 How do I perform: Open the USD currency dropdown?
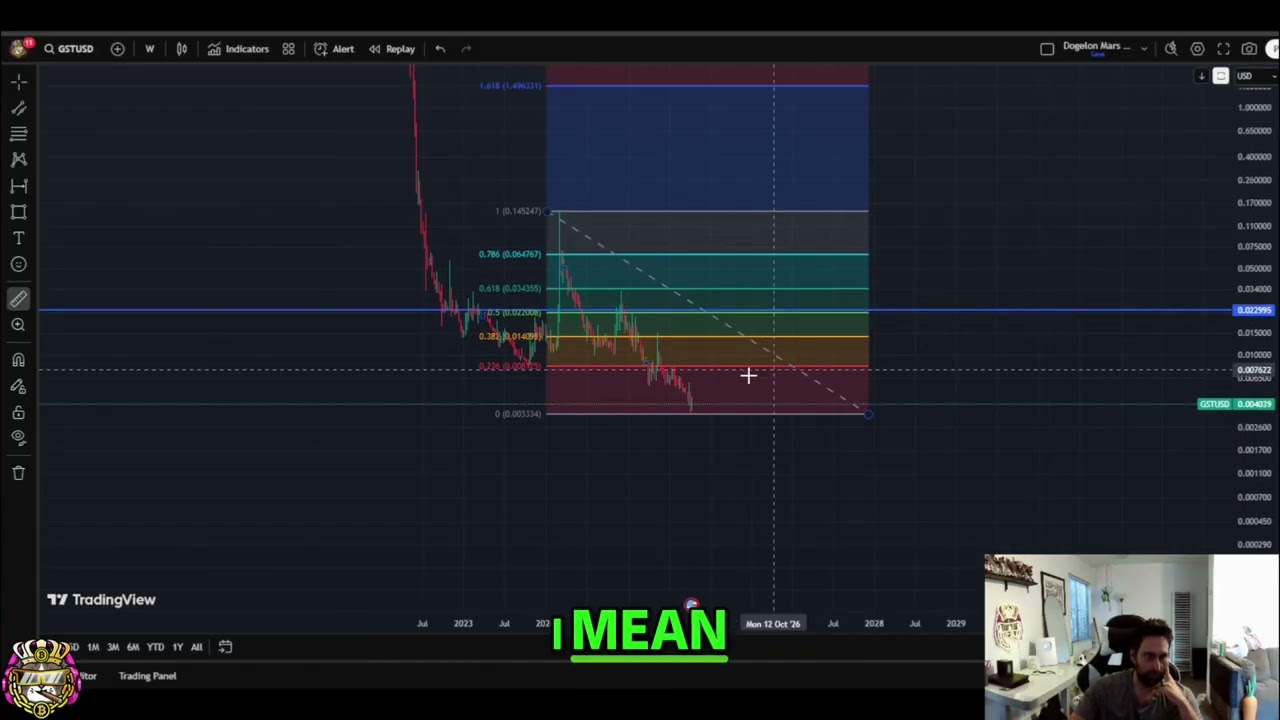pyautogui.click(x=1255, y=76)
